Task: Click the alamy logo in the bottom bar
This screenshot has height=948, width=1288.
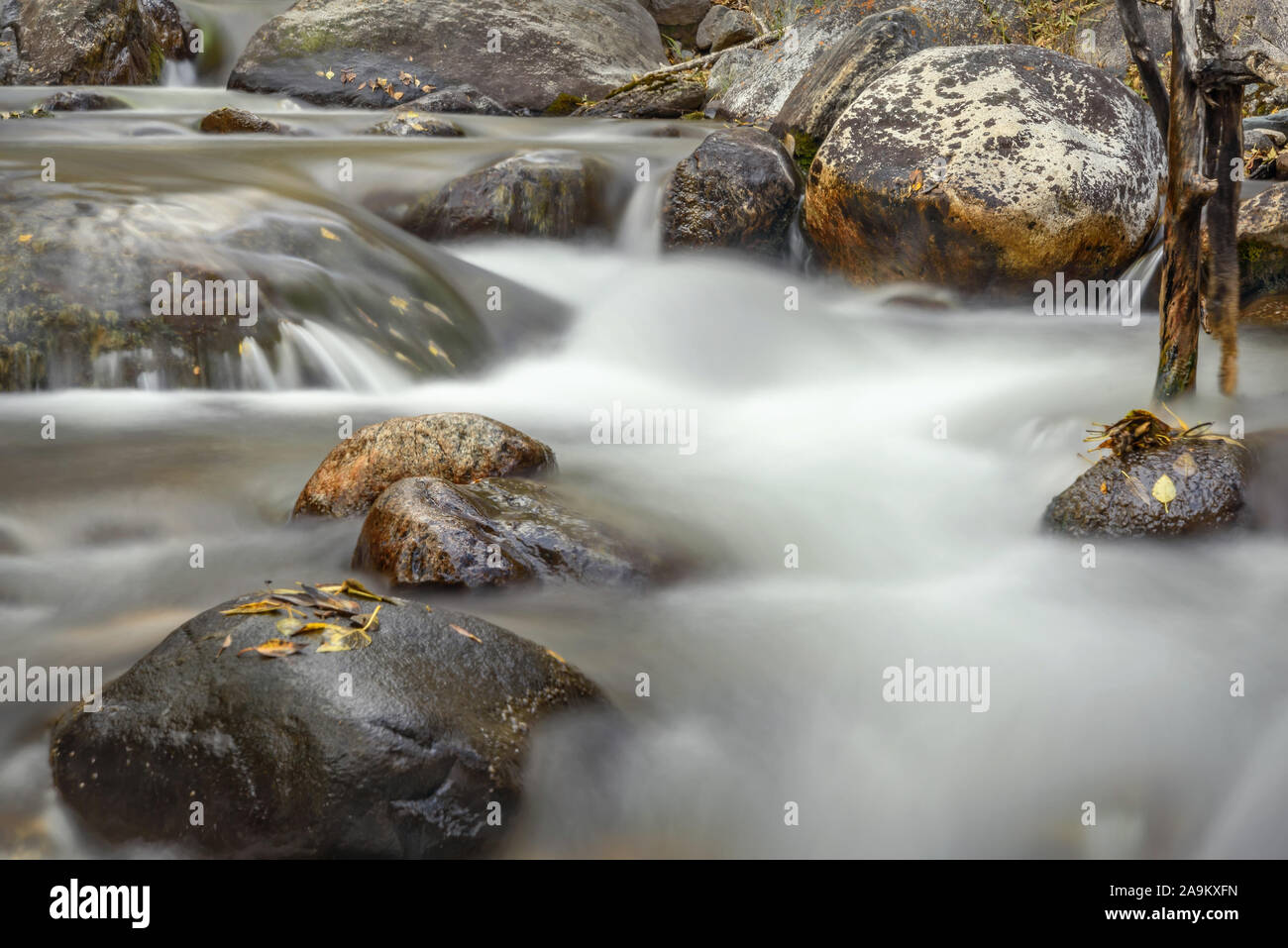Action: tap(100, 903)
